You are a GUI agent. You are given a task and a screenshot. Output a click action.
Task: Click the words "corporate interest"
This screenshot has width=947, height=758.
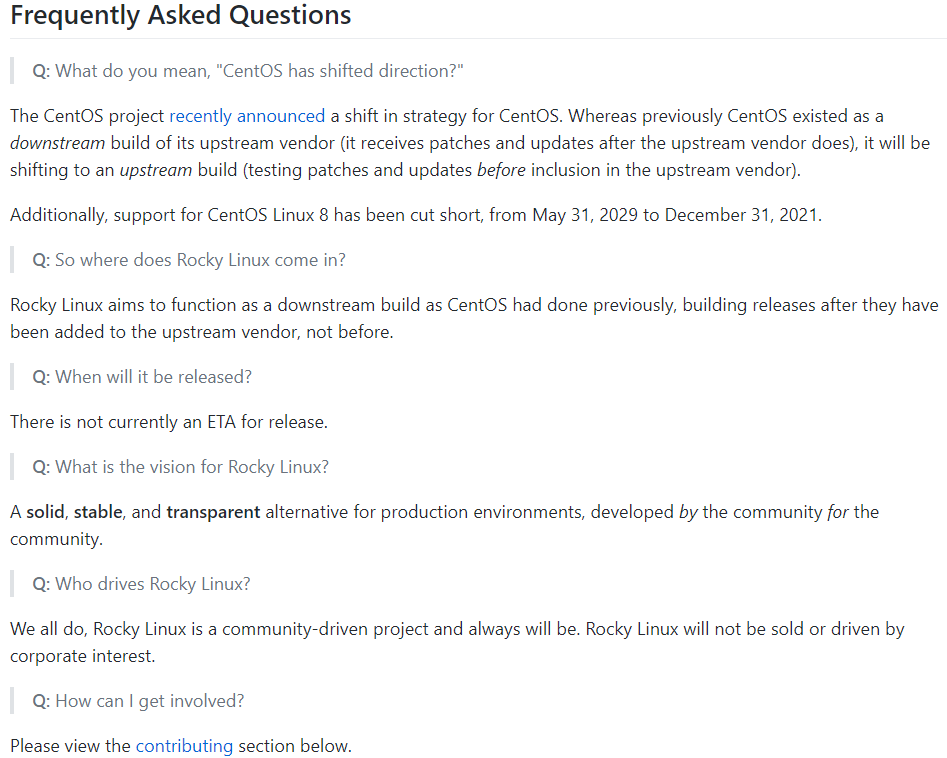[x=81, y=657]
